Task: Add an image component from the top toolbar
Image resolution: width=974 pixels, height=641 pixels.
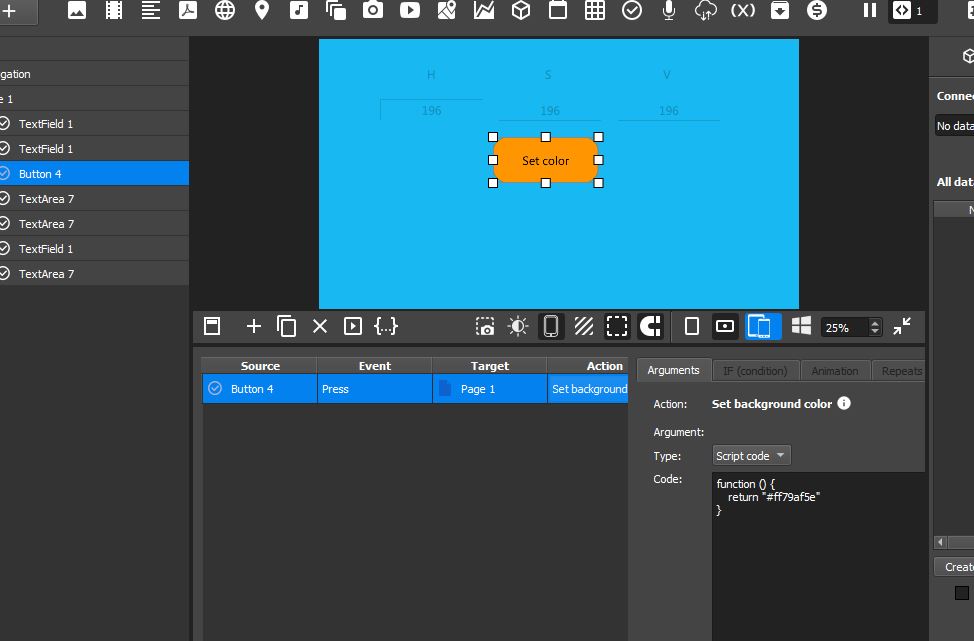Action: click(x=76, y=10)
